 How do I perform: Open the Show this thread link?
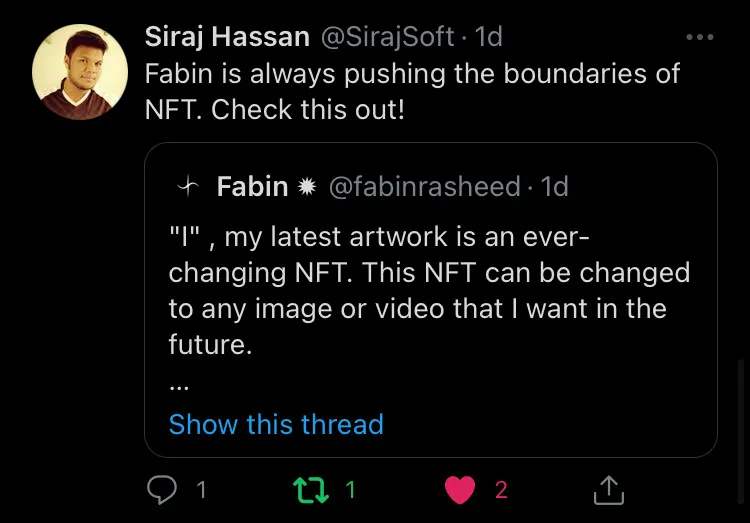click(276, 424)
